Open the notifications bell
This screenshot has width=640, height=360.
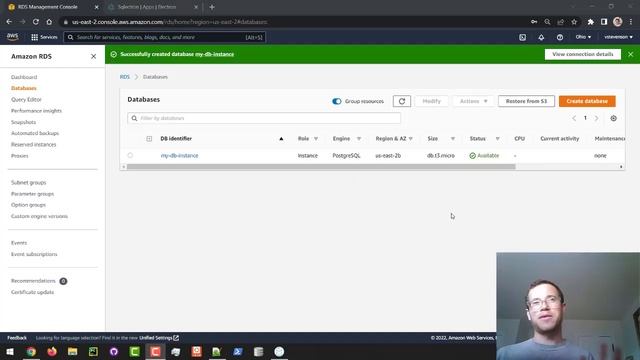(x=541, y=37)
